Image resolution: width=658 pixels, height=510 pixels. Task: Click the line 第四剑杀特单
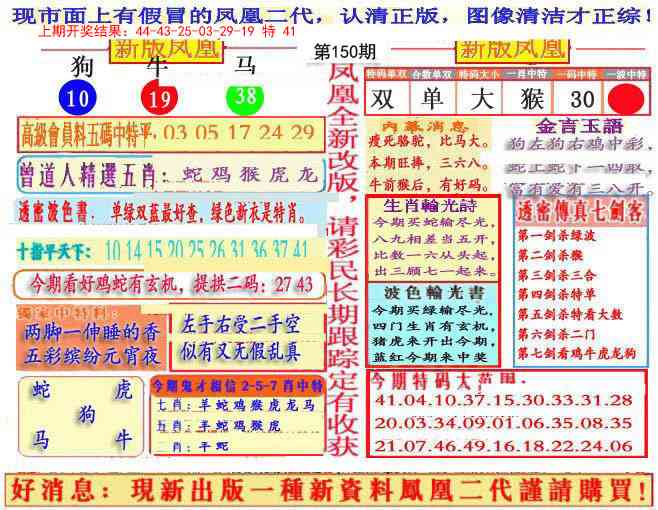tap(556, 294)
